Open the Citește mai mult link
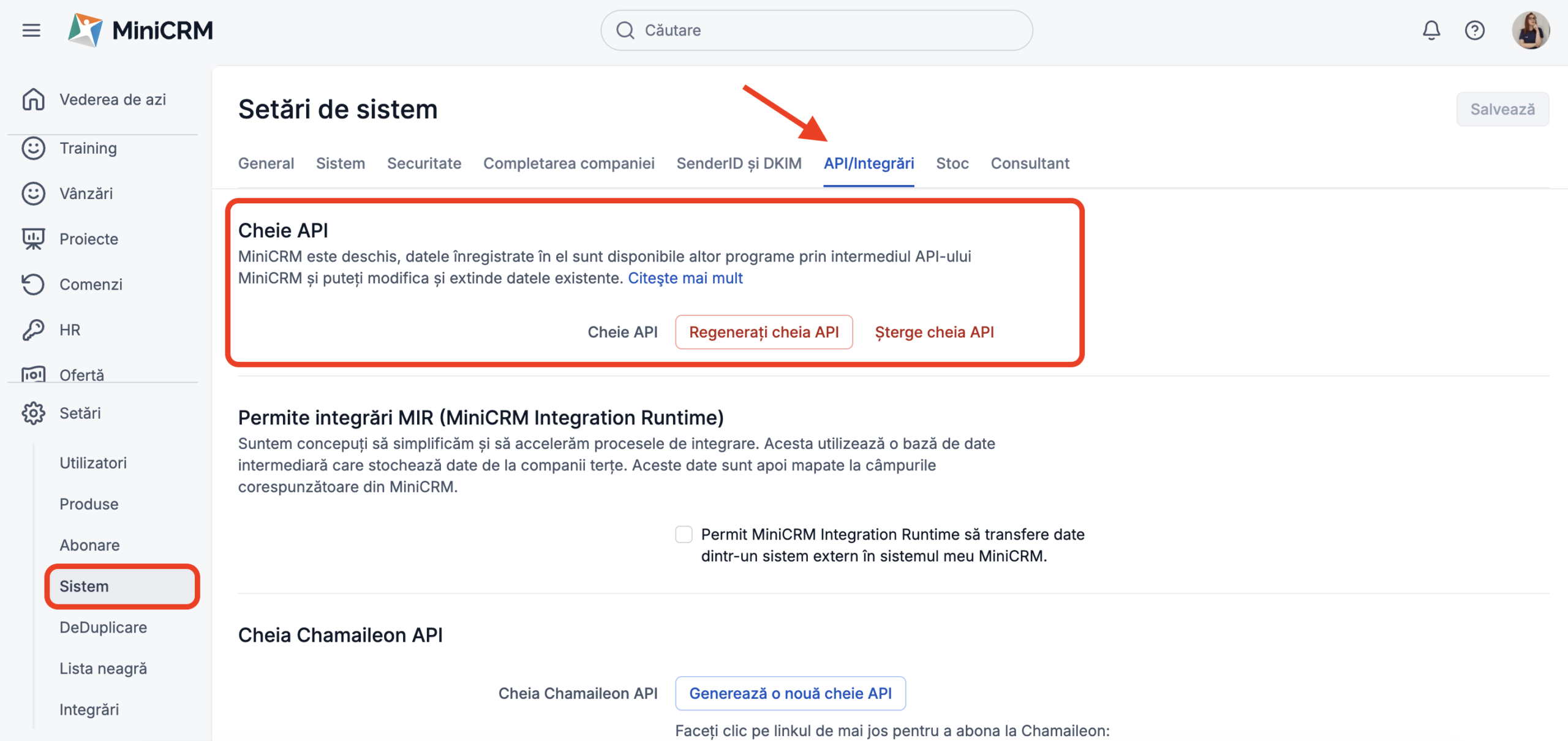The width and height of the screenshot is (1568, 741). [685, 278]
